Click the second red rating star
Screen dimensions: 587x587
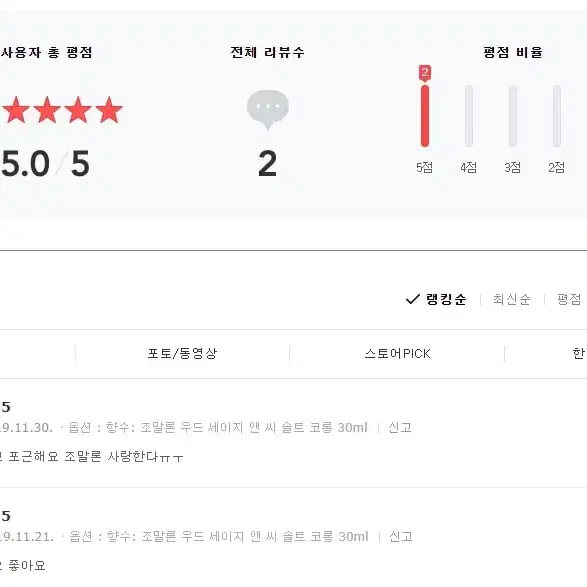tap(47, 110)
